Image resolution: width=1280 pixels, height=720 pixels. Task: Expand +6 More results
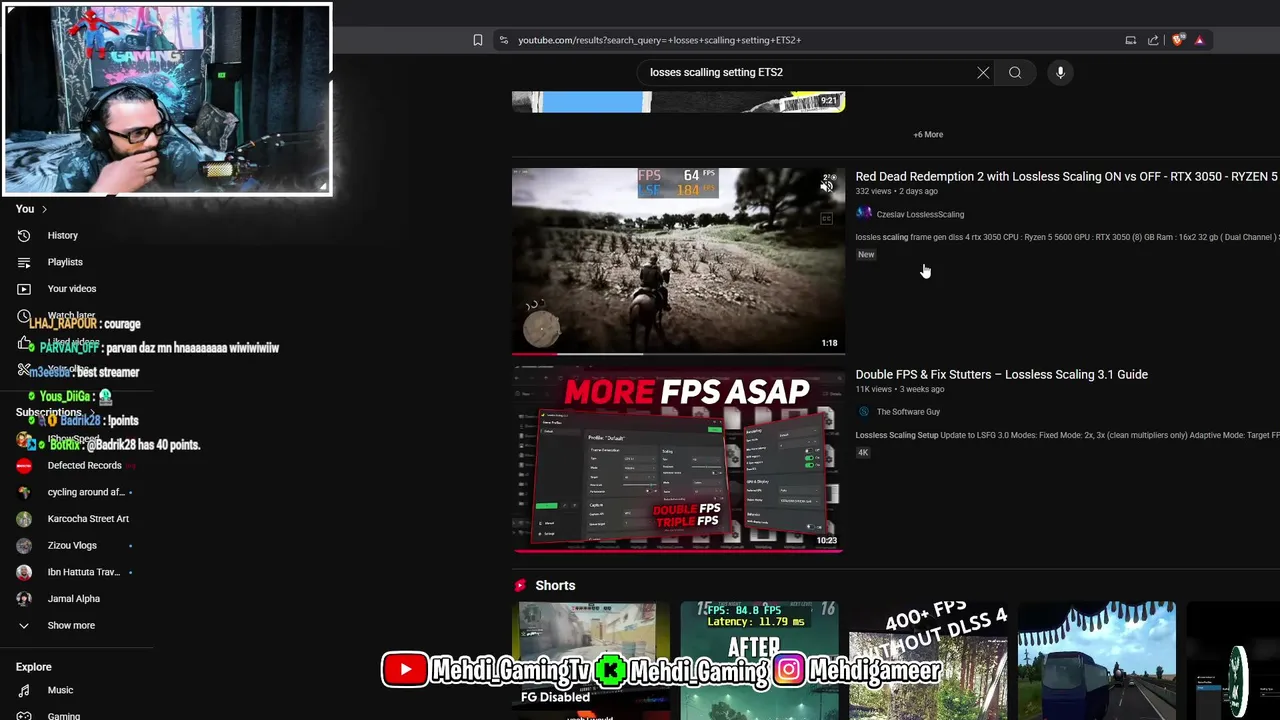pos(928,134)
